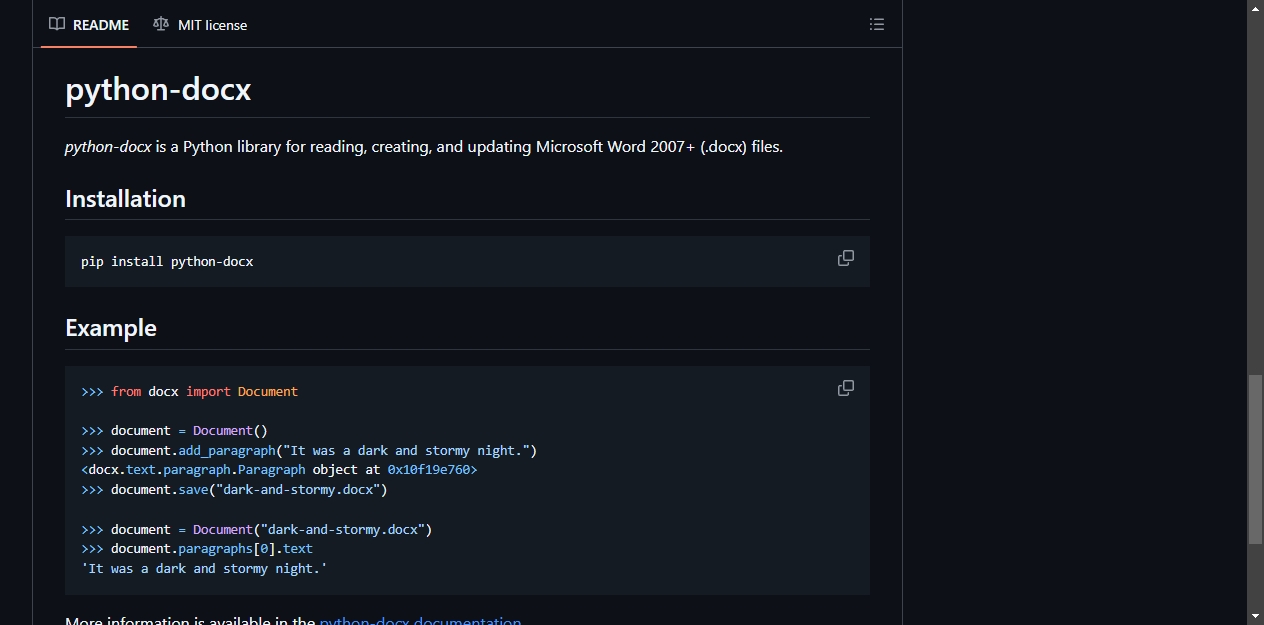
Task: Click the 'pip install python-docx' command text
Action: (x=167, y=262)
